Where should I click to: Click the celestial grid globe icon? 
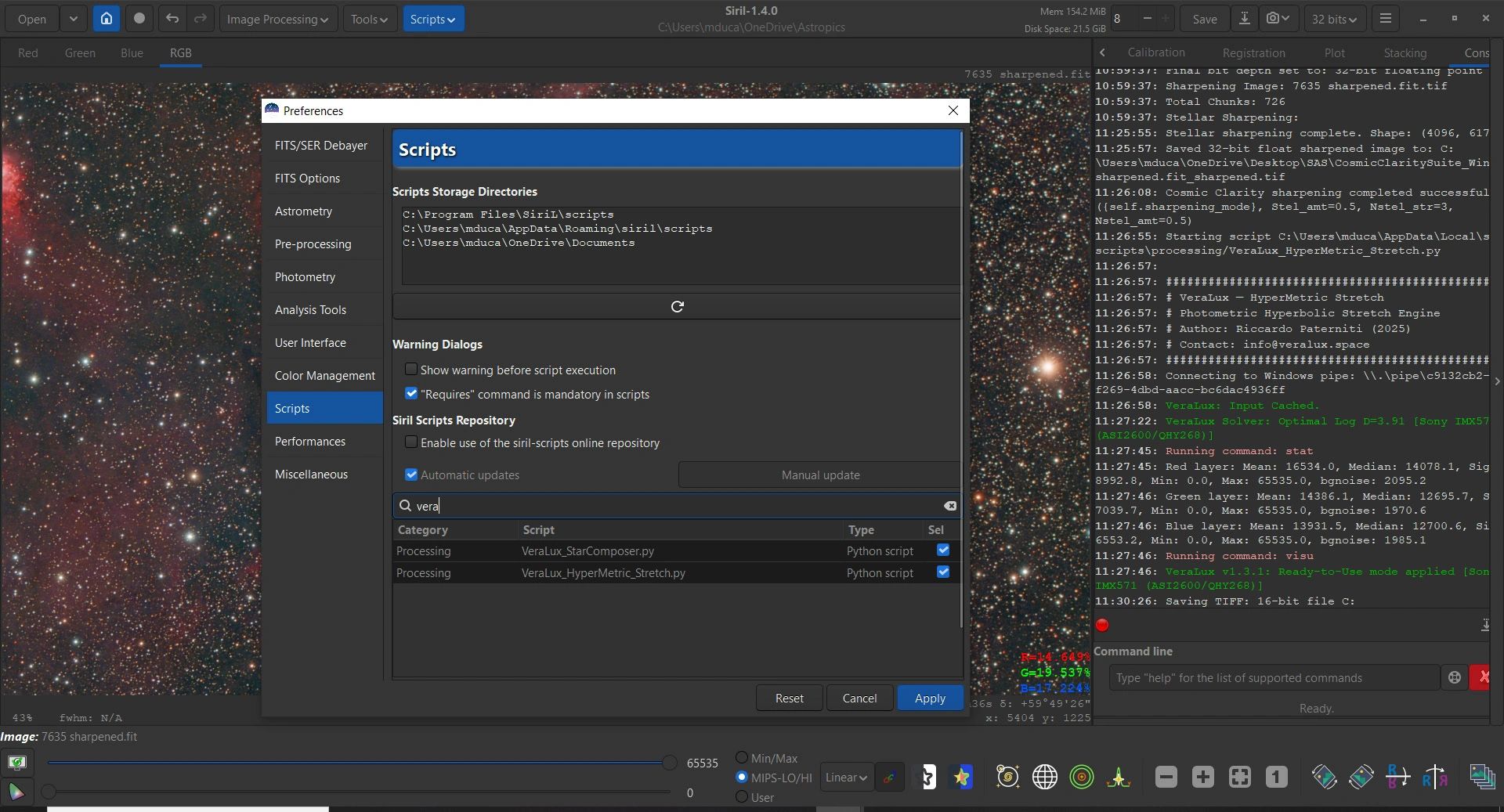(1045, 777)
